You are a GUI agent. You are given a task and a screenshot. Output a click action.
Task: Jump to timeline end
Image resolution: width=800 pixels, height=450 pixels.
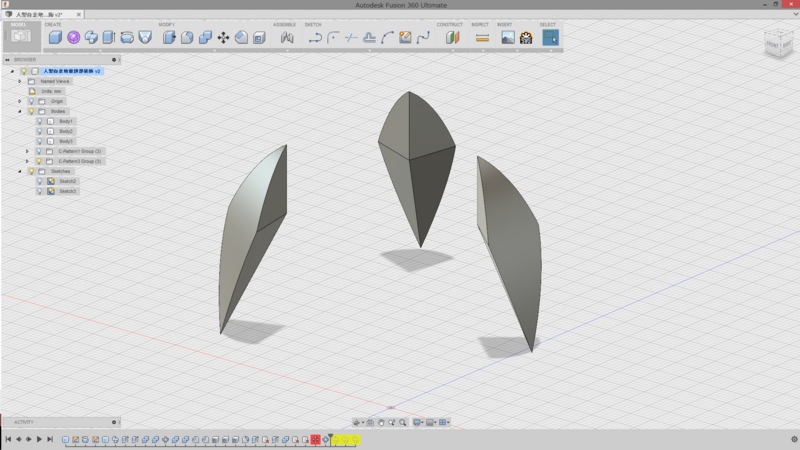pyautogui.click(x=50, y=439)
